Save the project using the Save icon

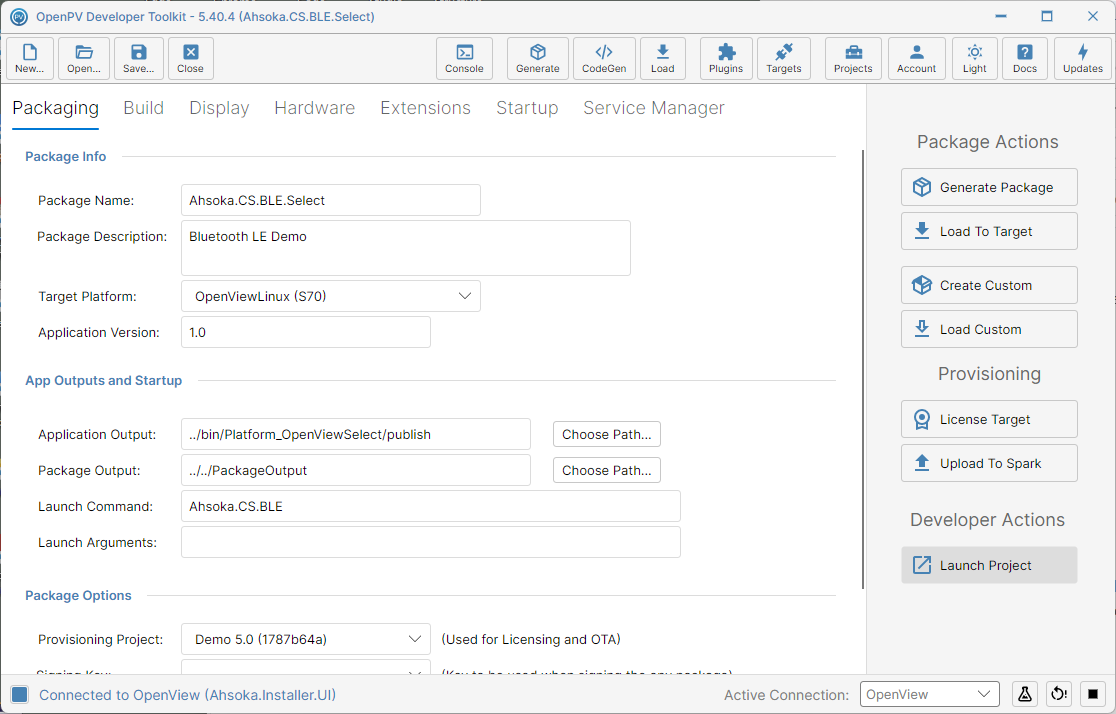coord(139,58)
